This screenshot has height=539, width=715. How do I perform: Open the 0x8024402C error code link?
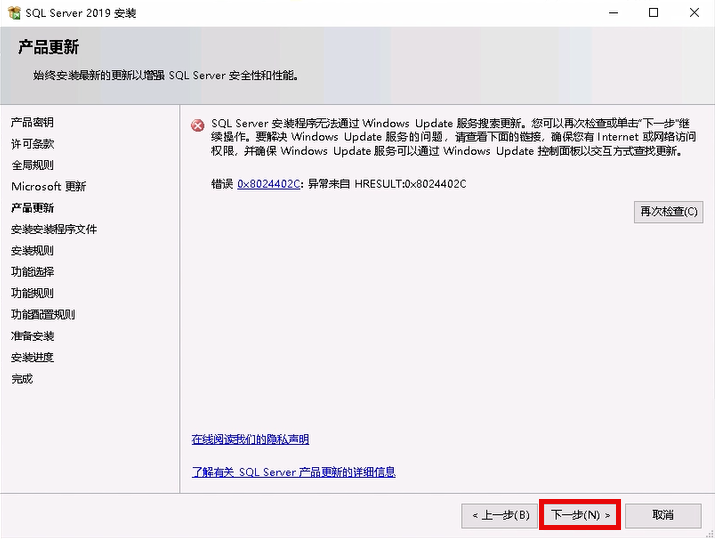[268, 184]
